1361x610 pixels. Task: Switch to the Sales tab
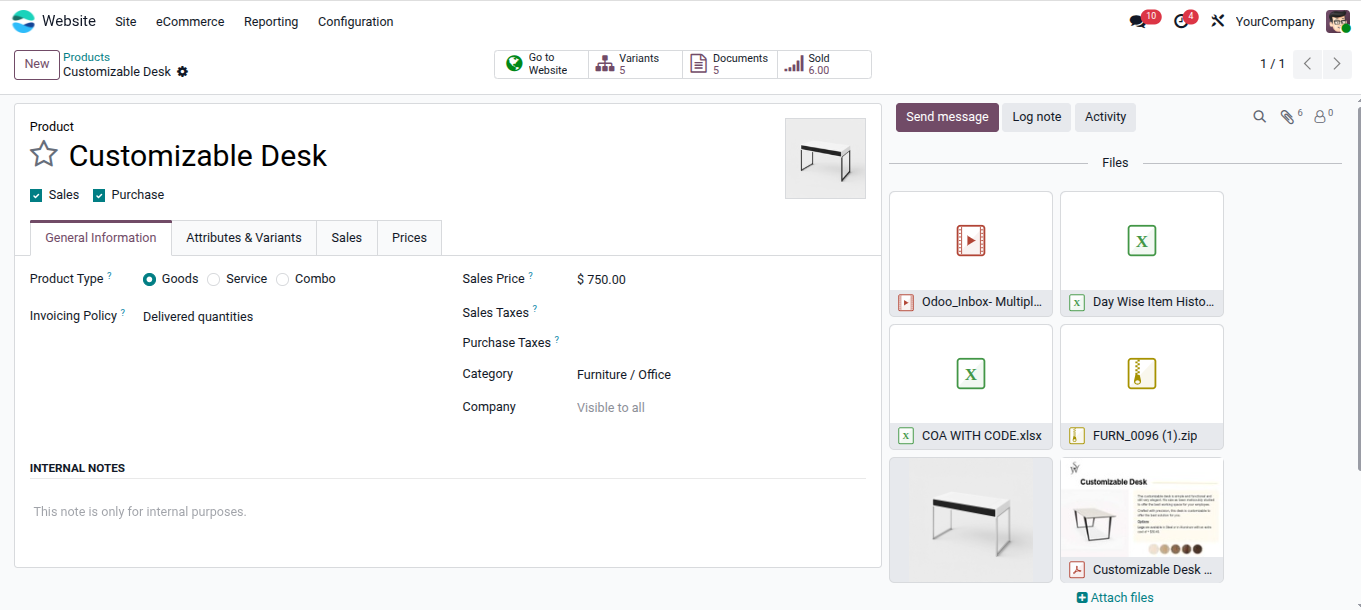tap(347, 238)
